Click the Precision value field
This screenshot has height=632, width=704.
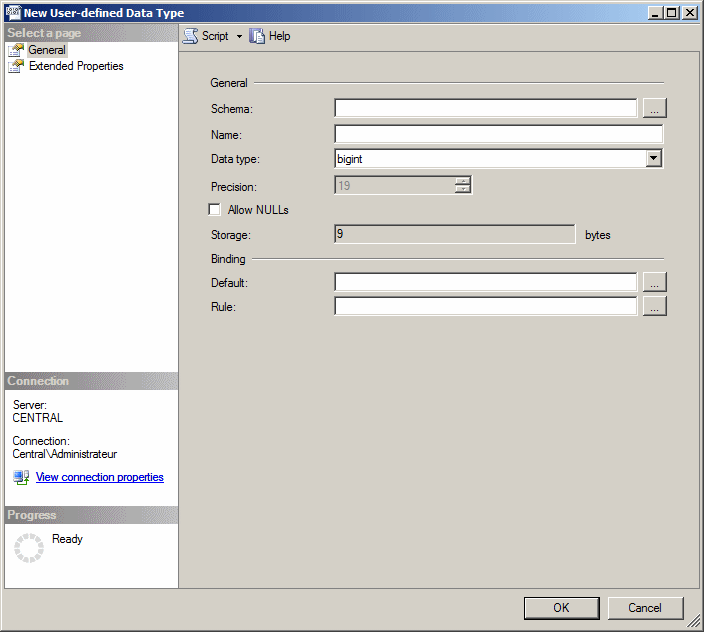[x=395, y=185]
